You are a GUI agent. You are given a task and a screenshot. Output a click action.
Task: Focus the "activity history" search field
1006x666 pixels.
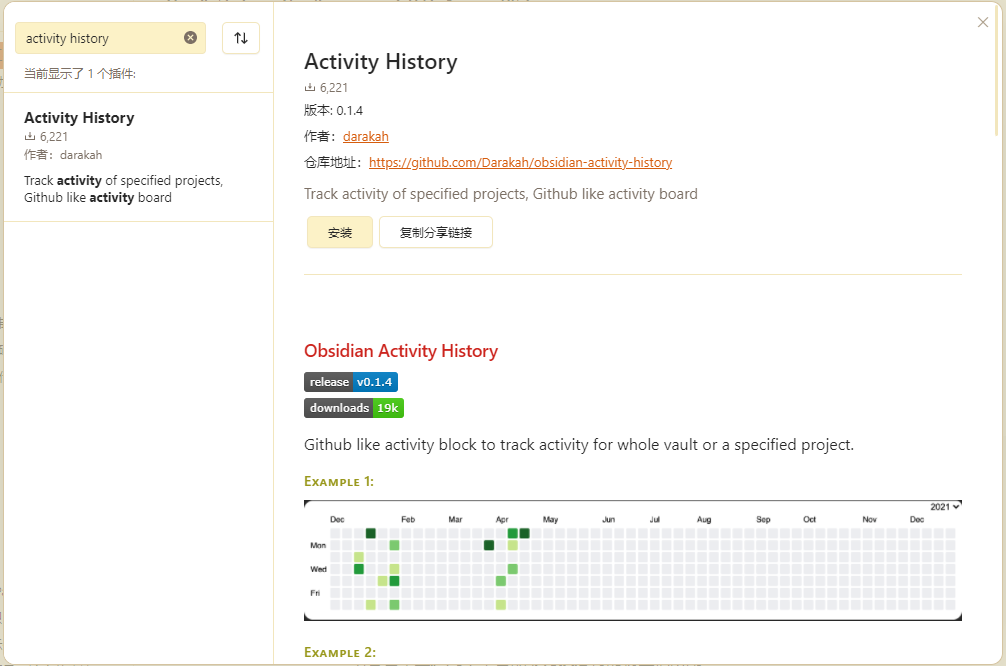click(x=100, y=38)
